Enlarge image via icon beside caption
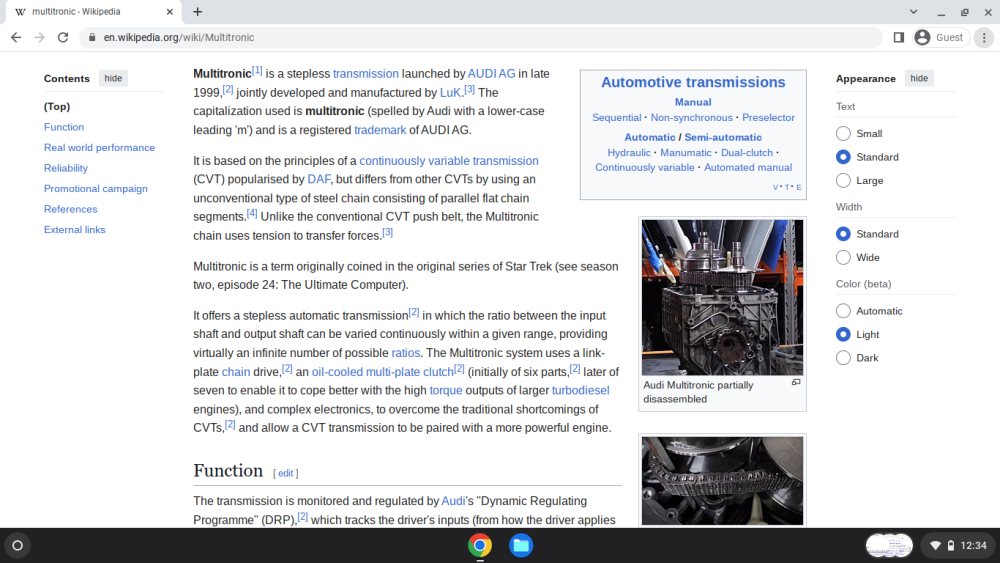 click(x=795, y=383)
